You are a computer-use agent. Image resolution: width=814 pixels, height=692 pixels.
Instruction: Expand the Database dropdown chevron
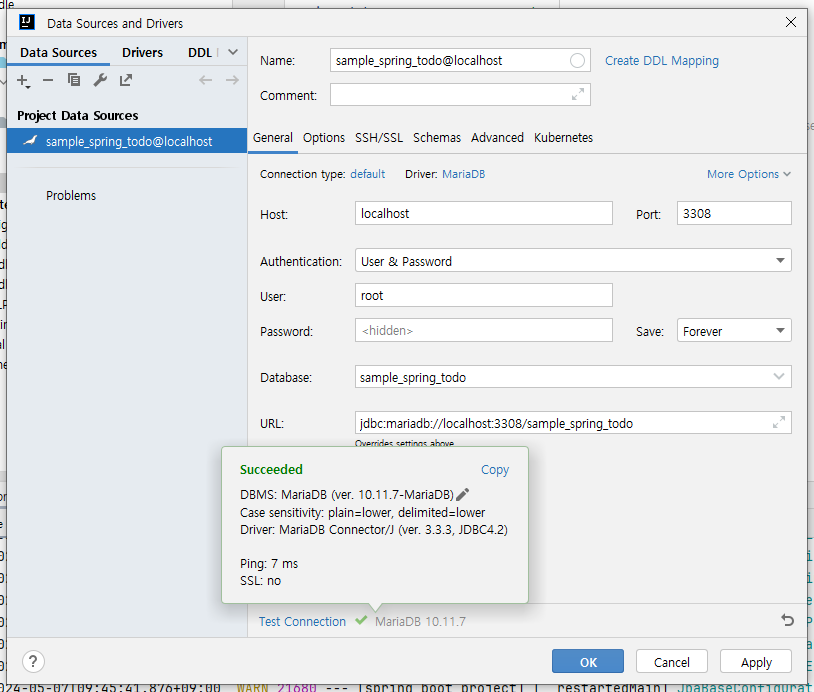point(779,376)
